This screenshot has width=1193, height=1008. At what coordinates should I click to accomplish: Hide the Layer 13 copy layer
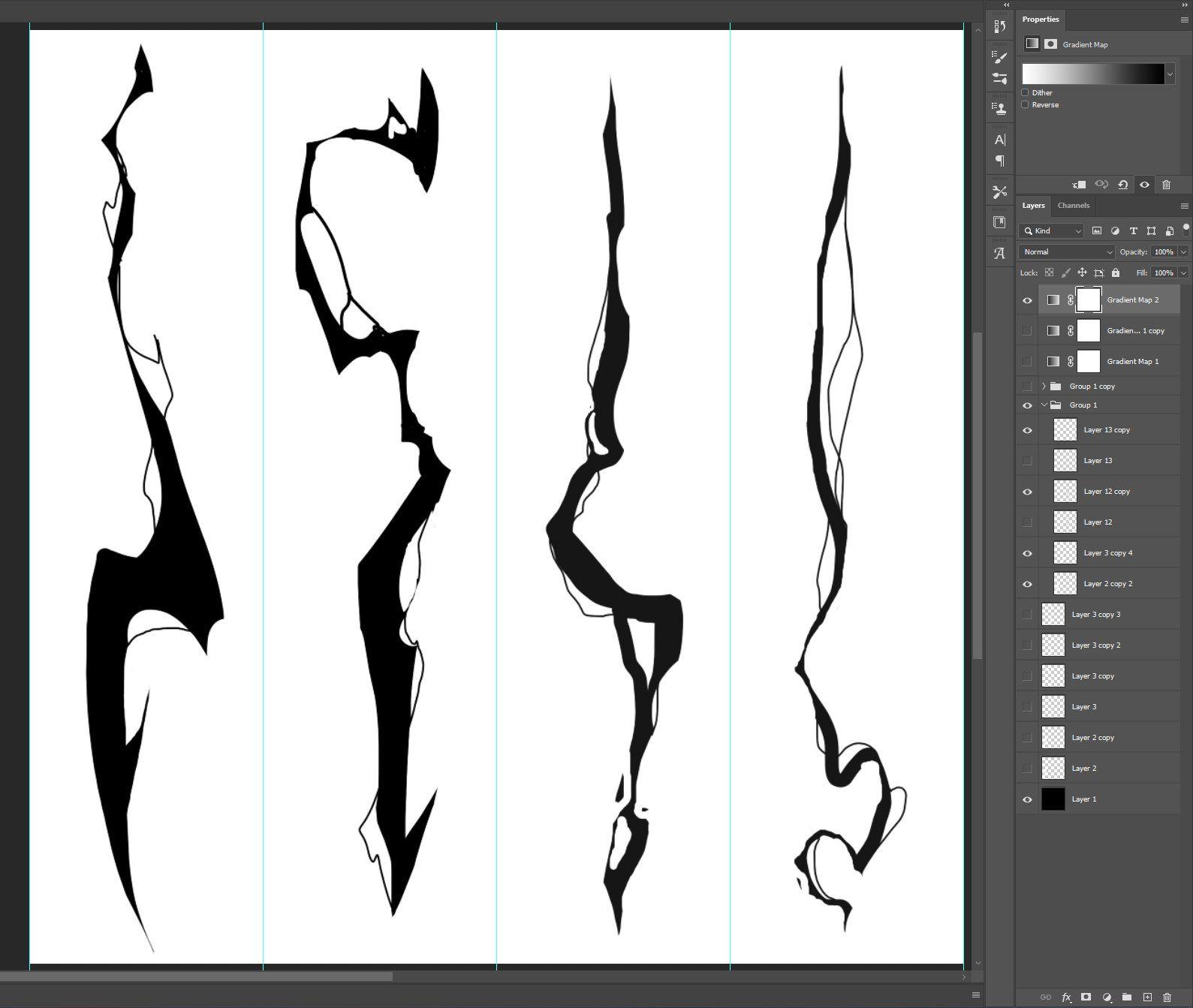coord(1027,430)
